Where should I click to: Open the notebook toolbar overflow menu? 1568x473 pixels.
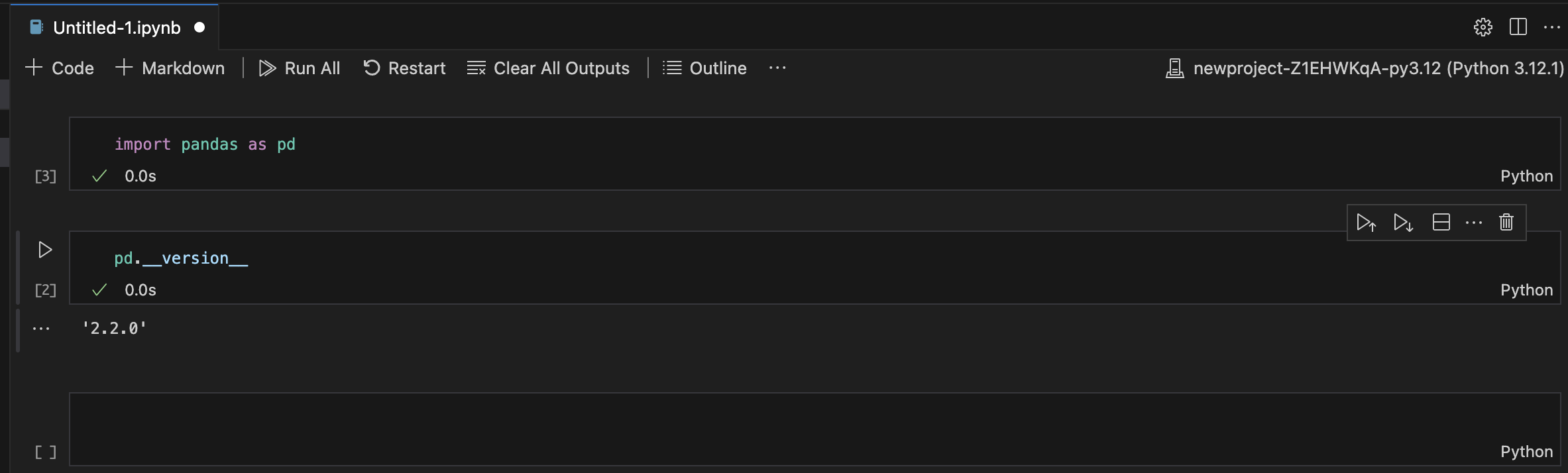pos(777,68)
